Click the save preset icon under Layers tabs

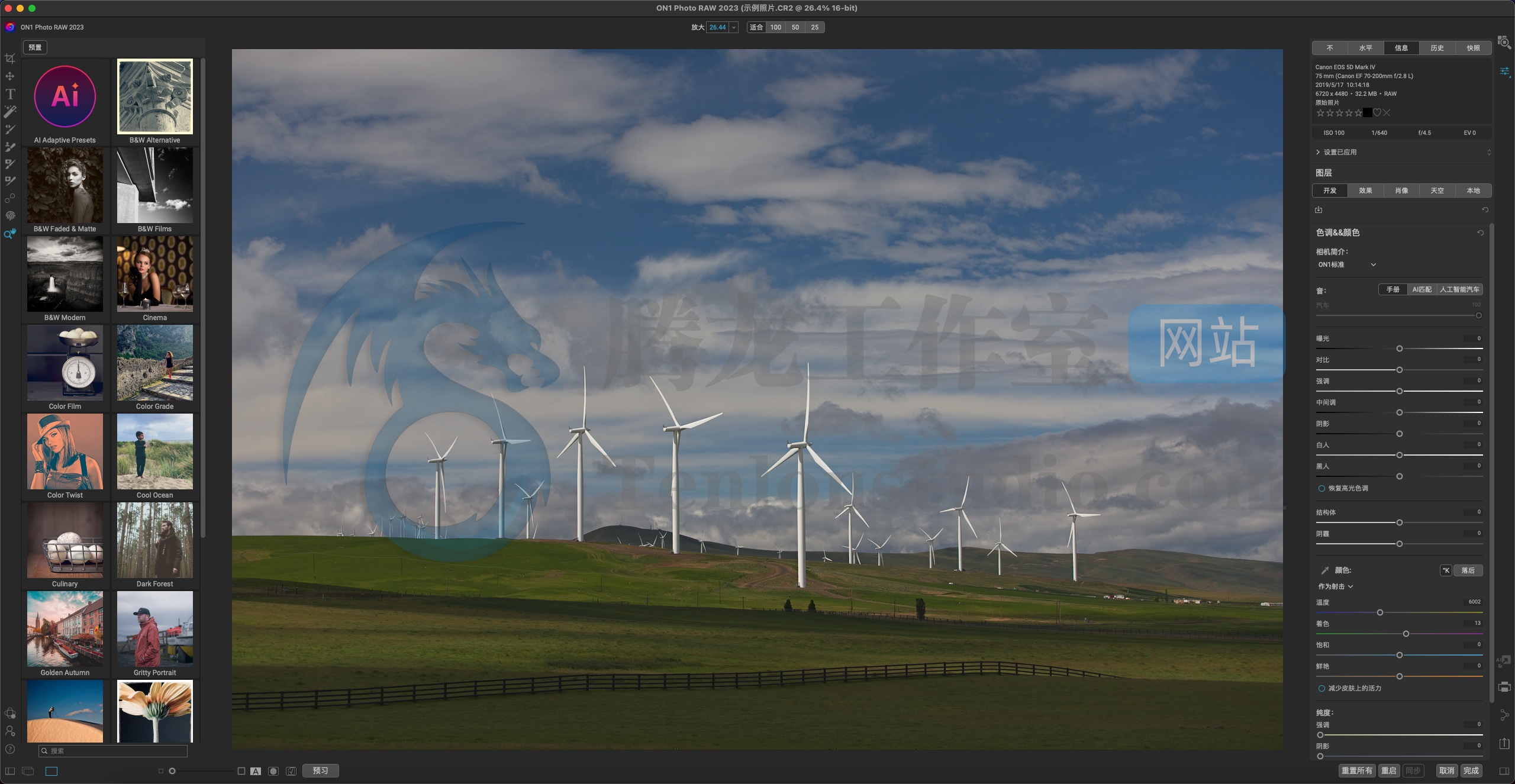pos(1319,209)
